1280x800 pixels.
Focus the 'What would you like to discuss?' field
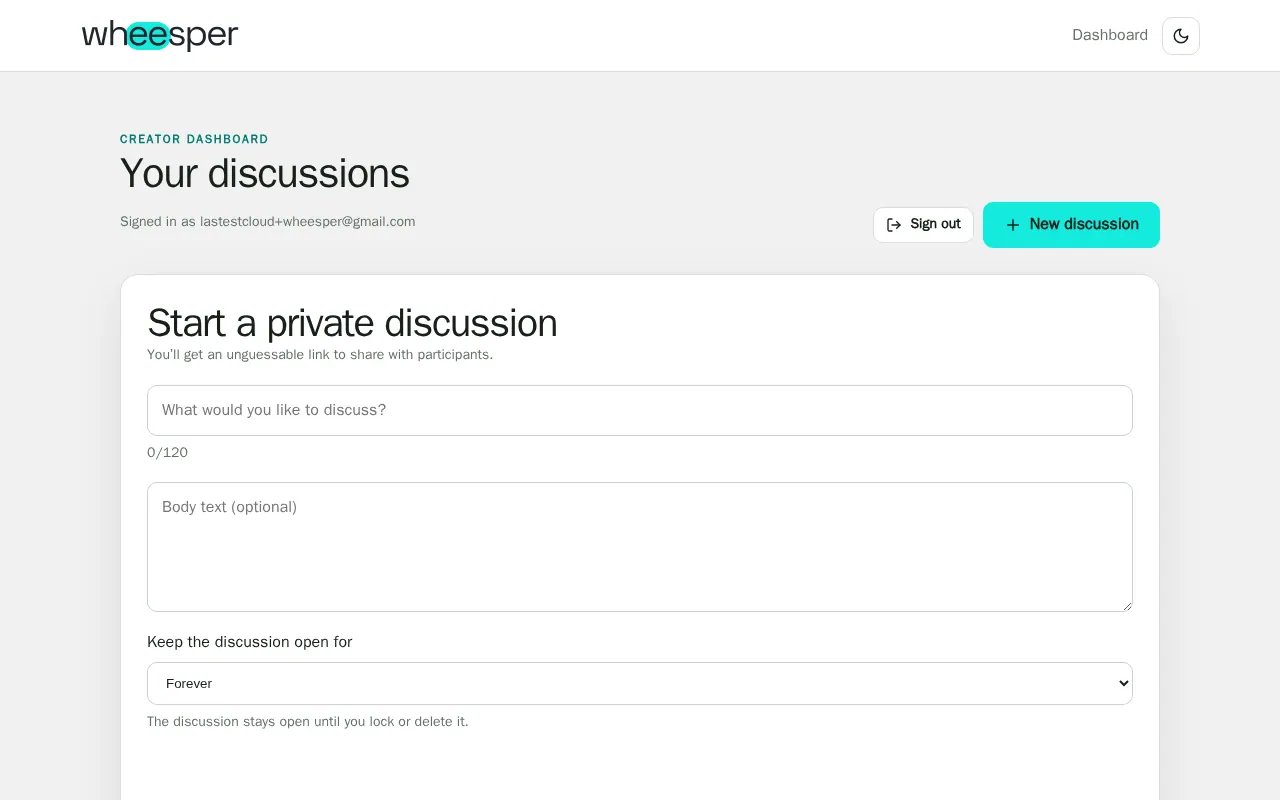(639, 410)
